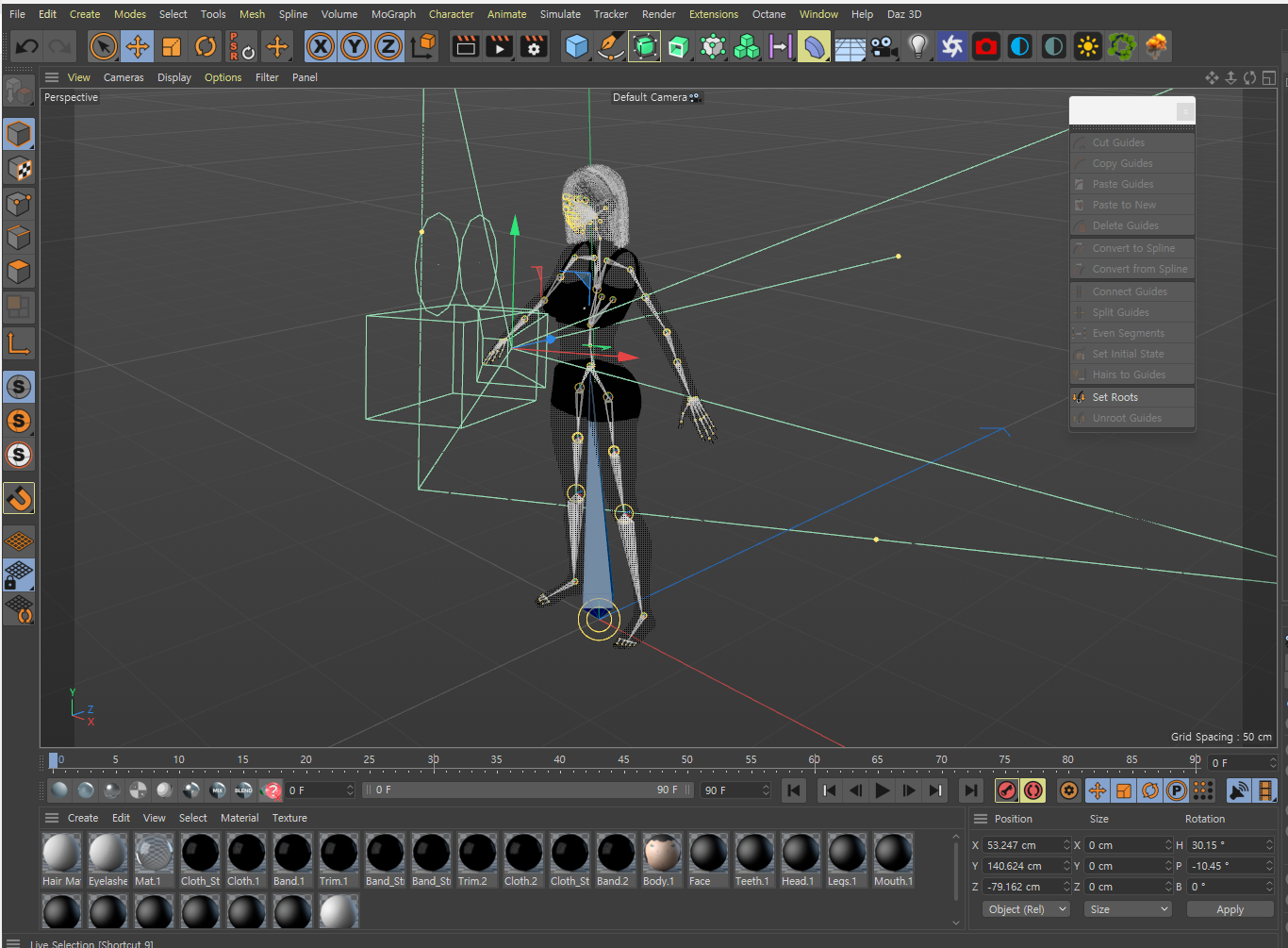Click the Rotation H value stepper arrows
The width and height of the screenshot is (1288, 948).
pos(1269,845)
